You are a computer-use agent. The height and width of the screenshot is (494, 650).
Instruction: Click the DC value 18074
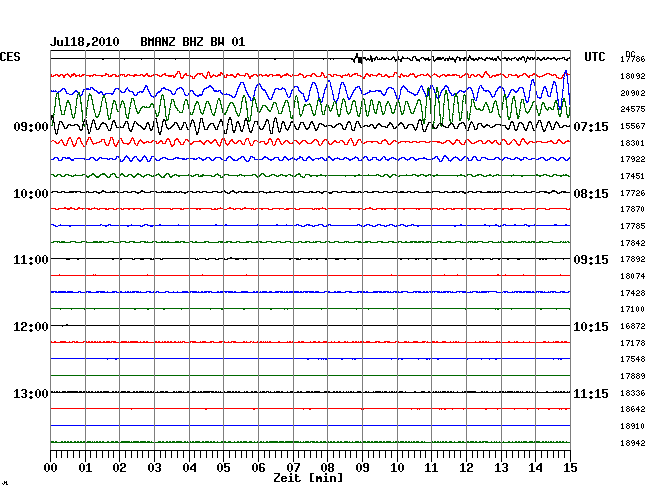pyautogui.click(x=633, y=276)
